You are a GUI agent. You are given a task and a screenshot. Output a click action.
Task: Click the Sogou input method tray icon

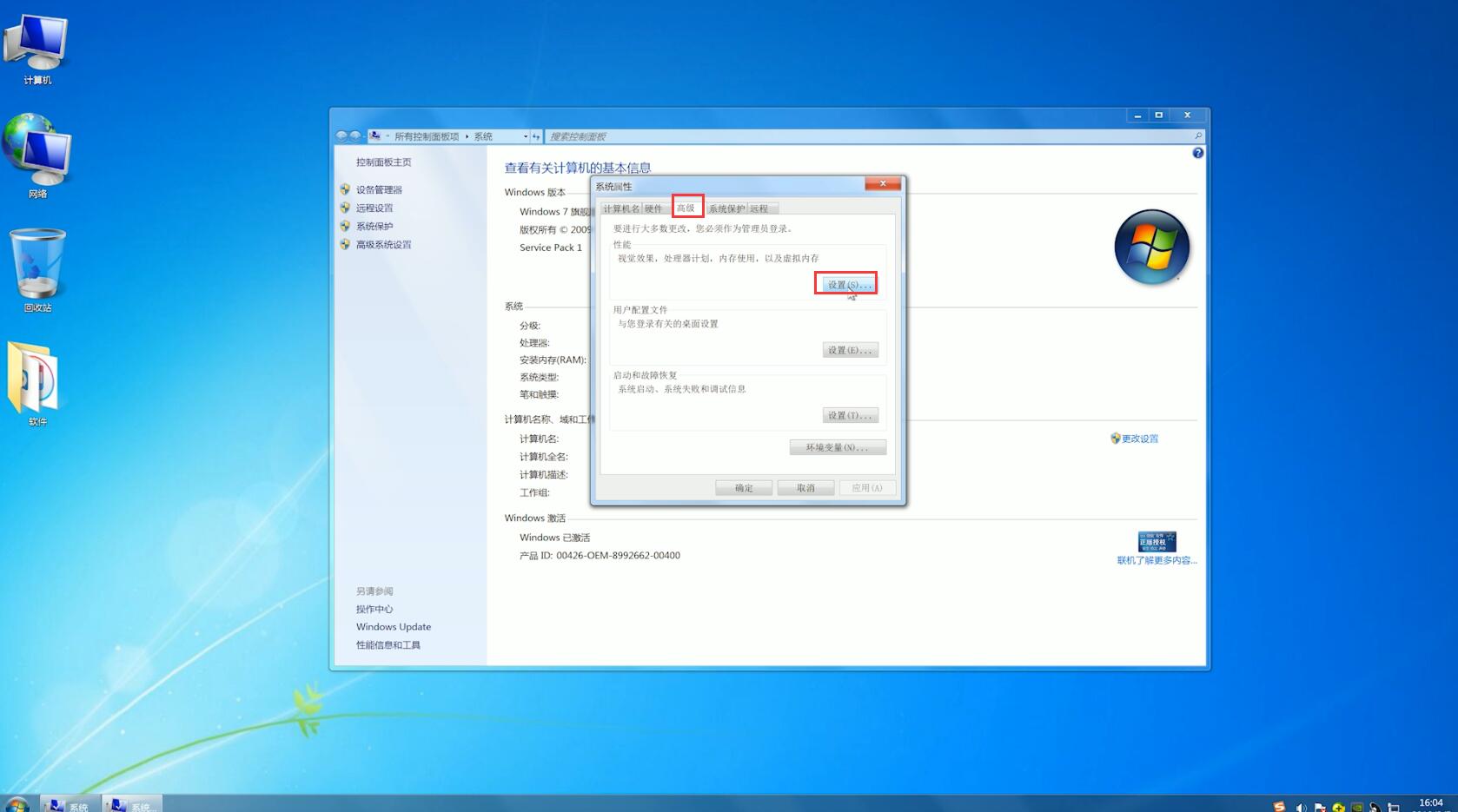[1279, 807]
